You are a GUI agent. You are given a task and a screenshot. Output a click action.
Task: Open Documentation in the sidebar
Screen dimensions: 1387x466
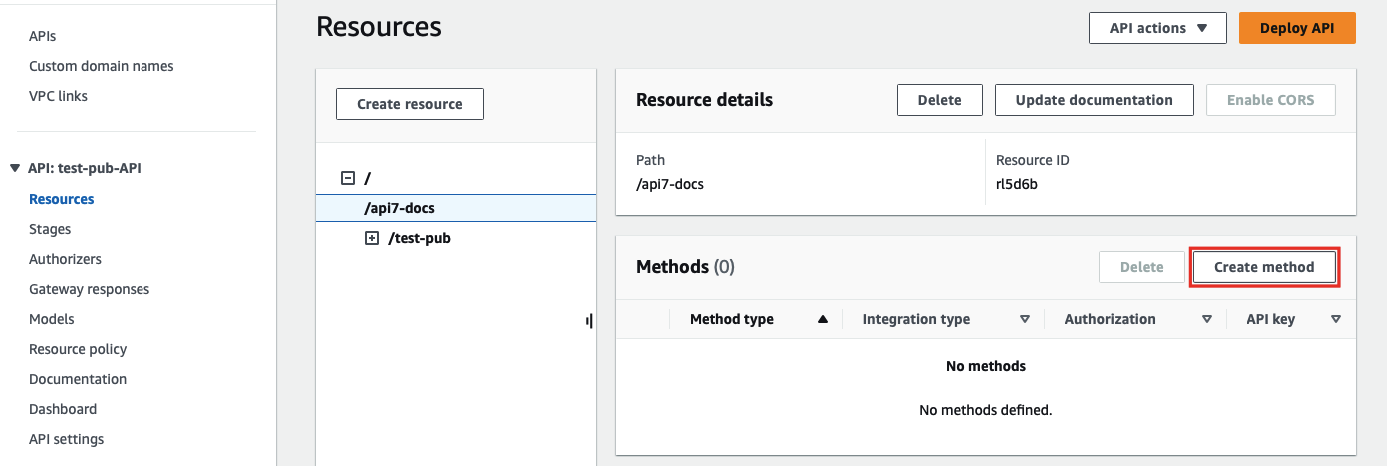tap(78, 379)
